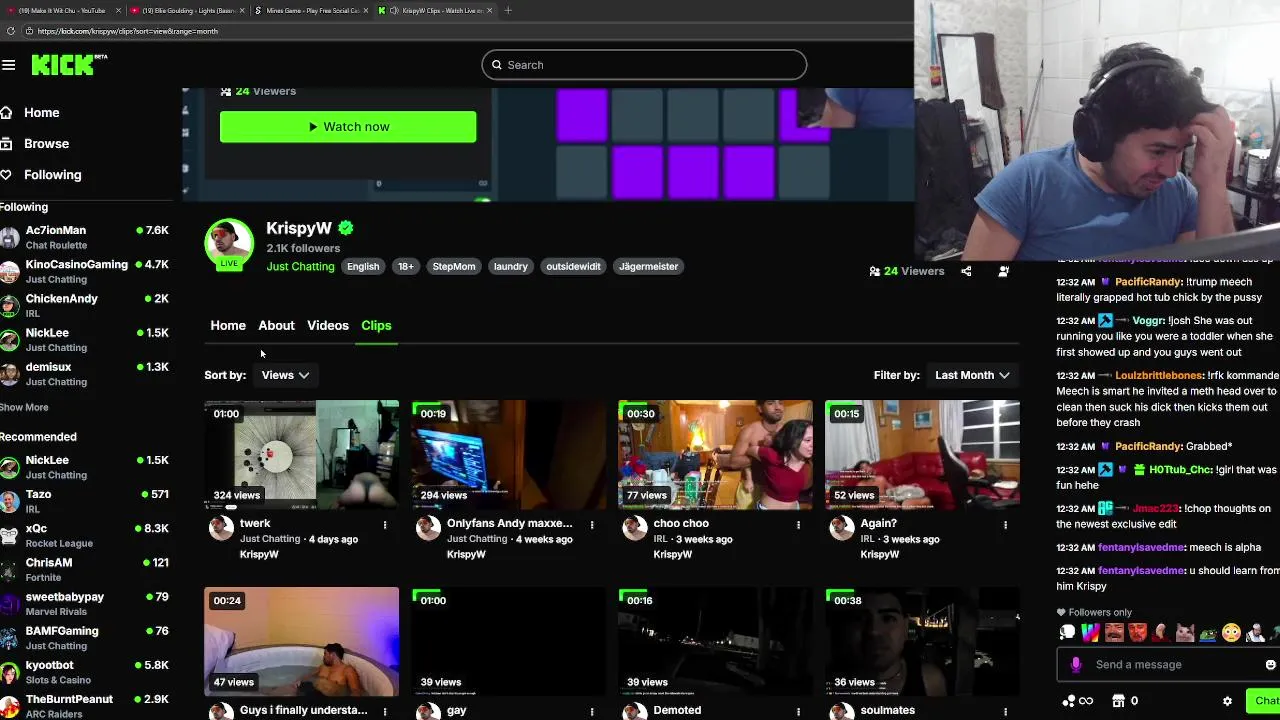Click the laundry tag

pyautogui.click(x=510, y=267)
